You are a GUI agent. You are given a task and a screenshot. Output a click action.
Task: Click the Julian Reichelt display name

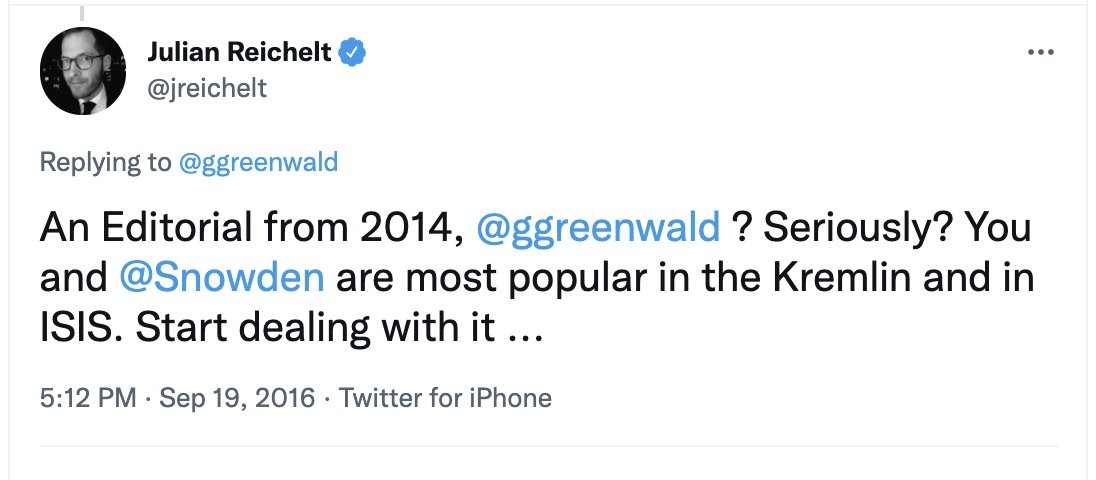pyautogui.click(x=238, y=53)
